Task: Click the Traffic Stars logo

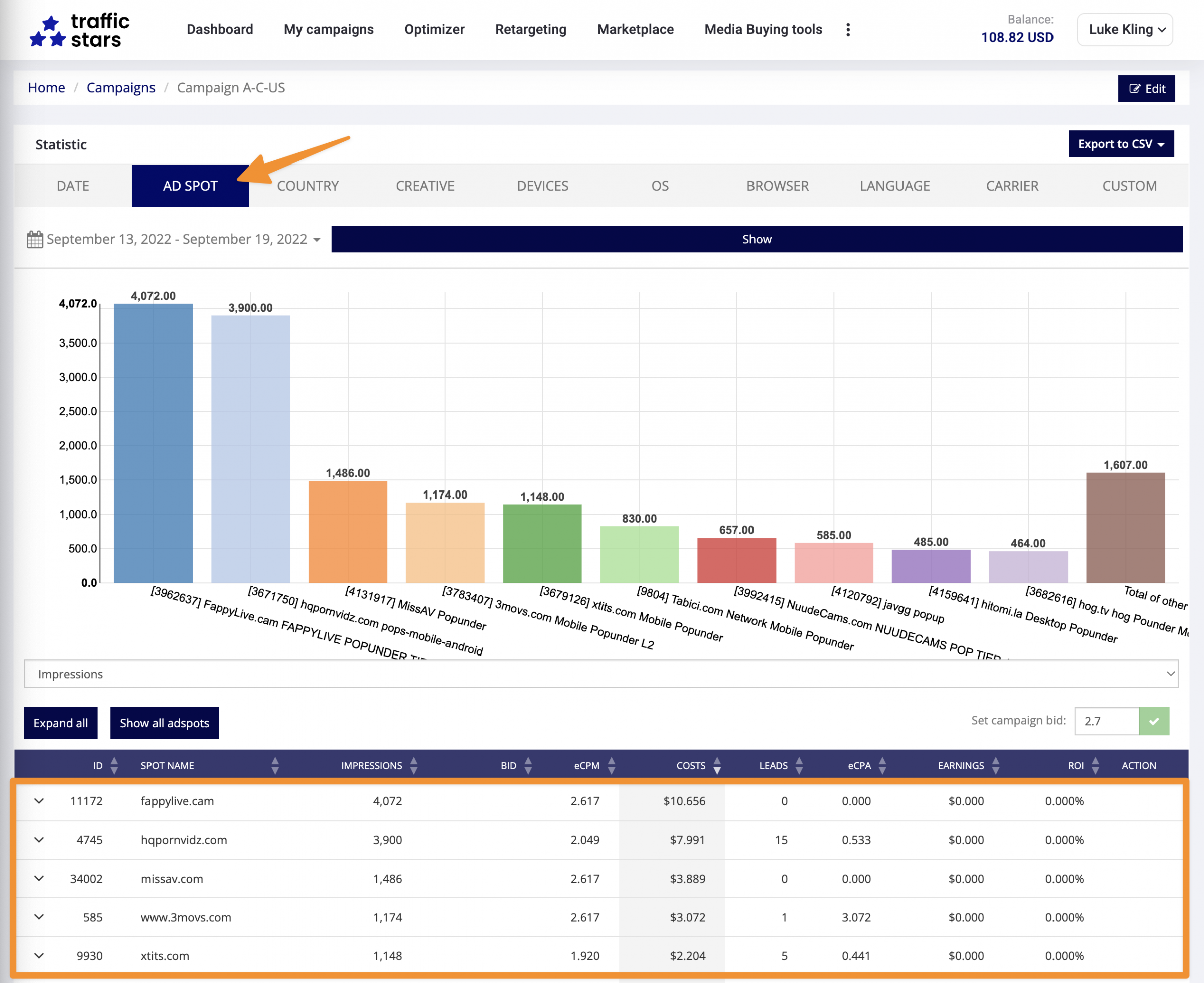Action: pyautogui.click(x=80, y=30)
